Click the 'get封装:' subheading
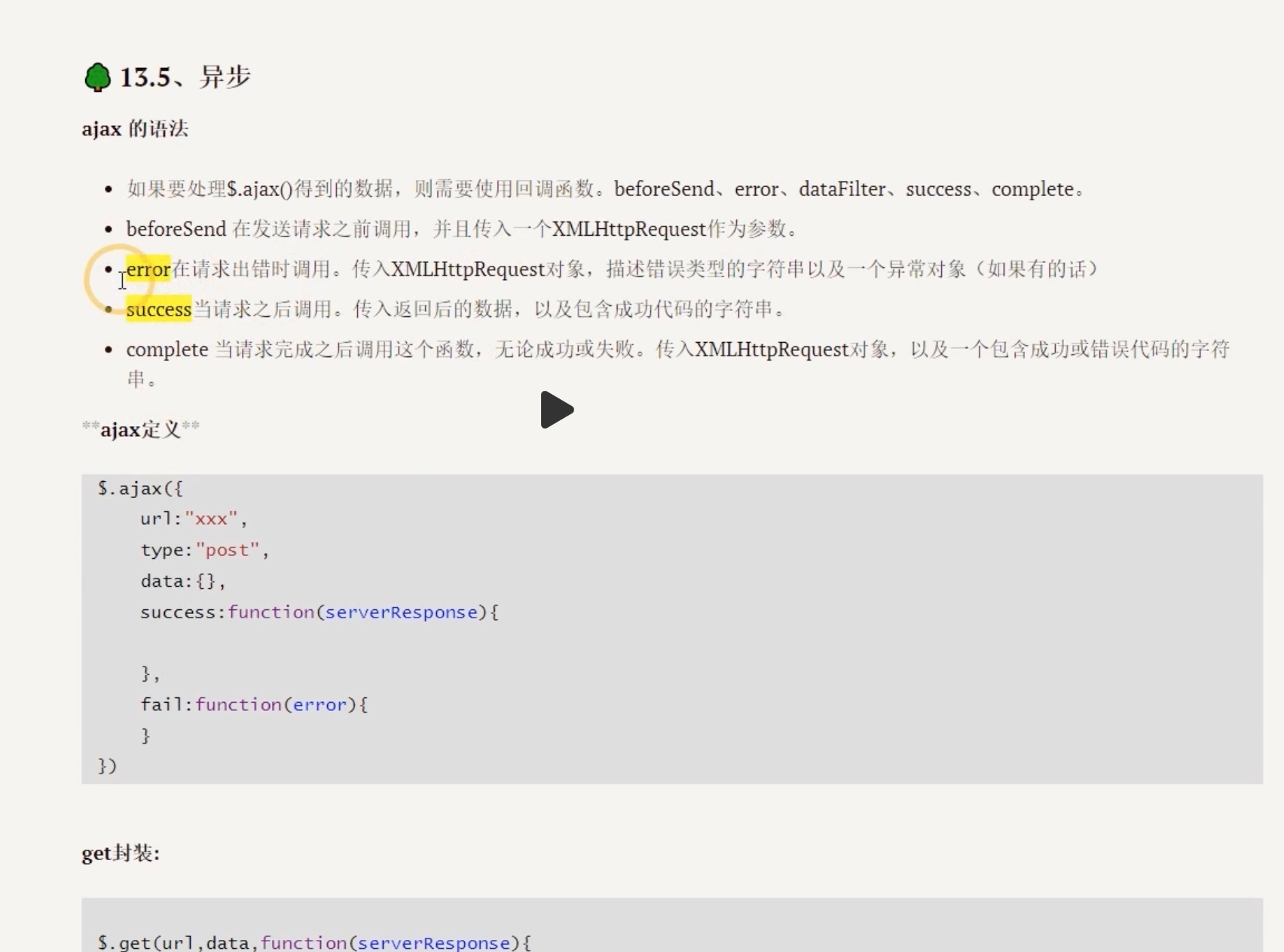The width and height of the screenshot is (1284, 952). point(121,853)
